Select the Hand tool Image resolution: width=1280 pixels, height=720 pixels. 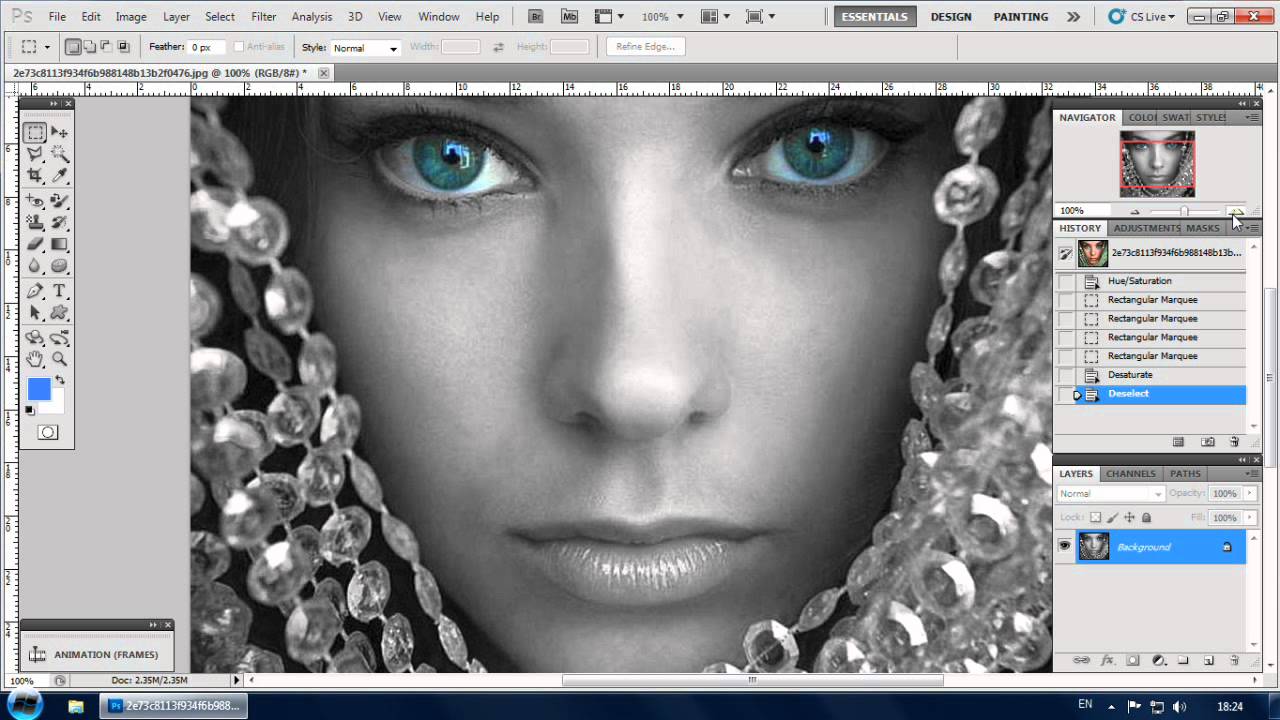click(35, 359)
